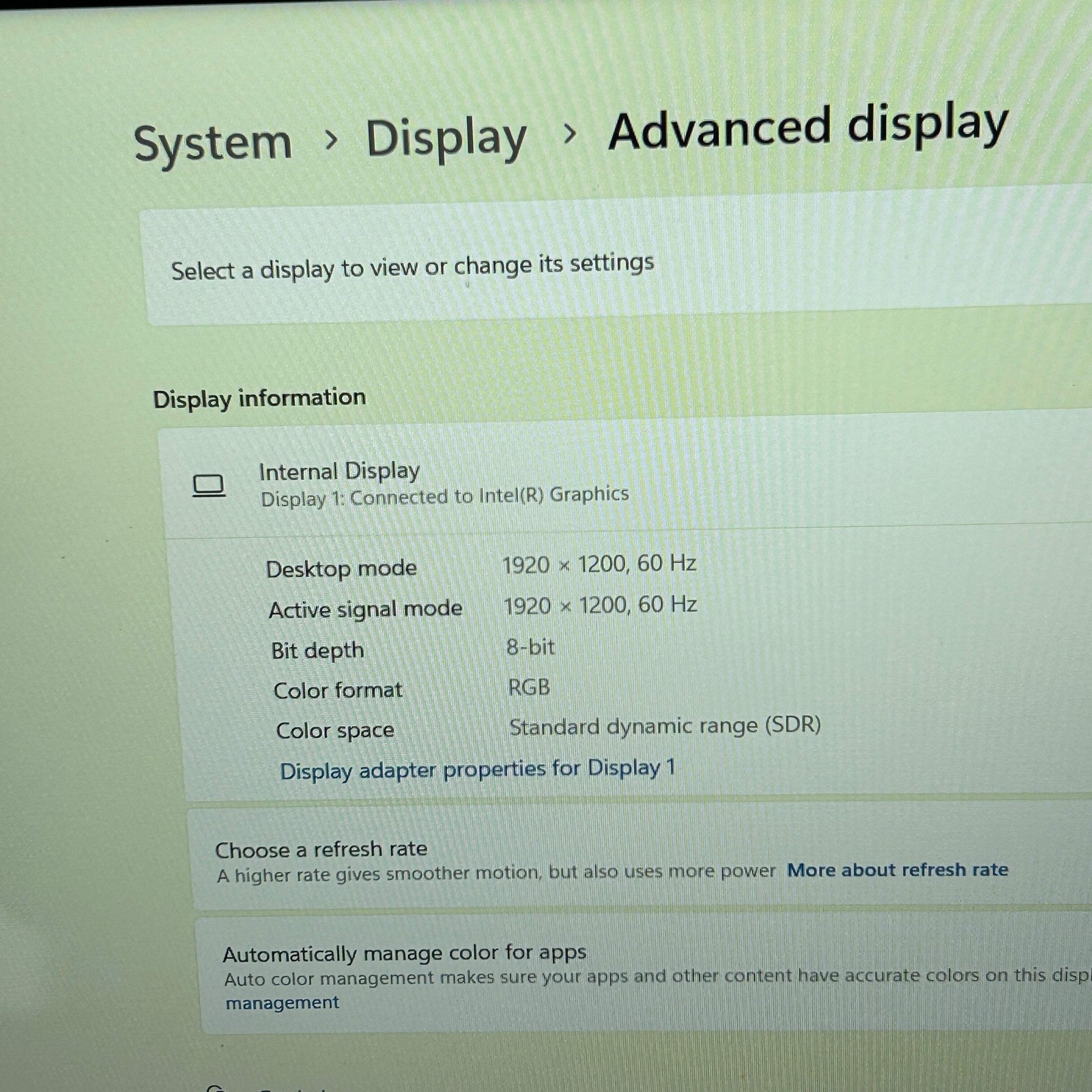Open More about refresh rate link

point(897,870)
